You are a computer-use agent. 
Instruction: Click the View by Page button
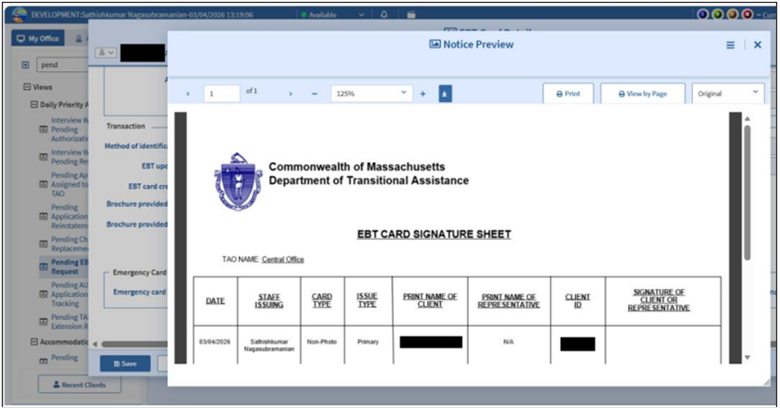coord(642,94)
